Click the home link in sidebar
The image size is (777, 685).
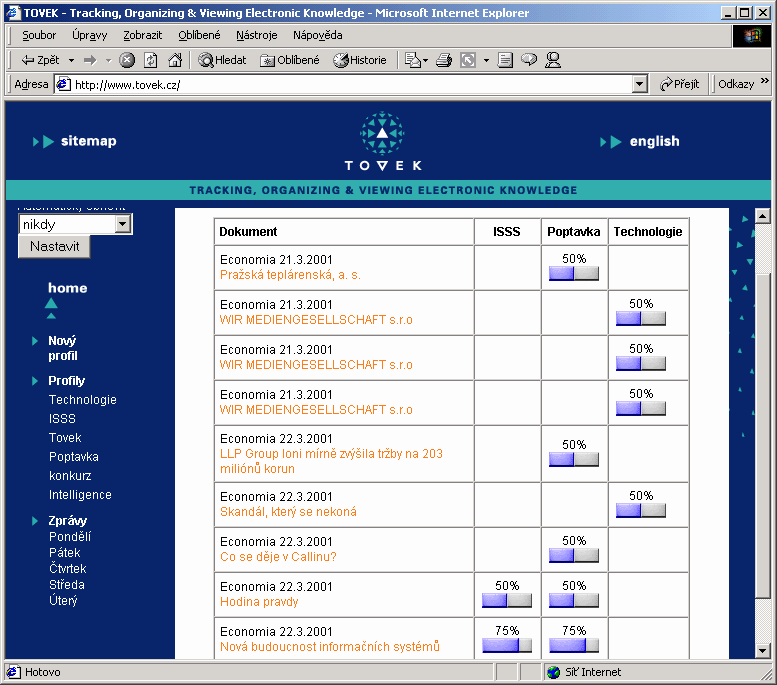[67, 288]
